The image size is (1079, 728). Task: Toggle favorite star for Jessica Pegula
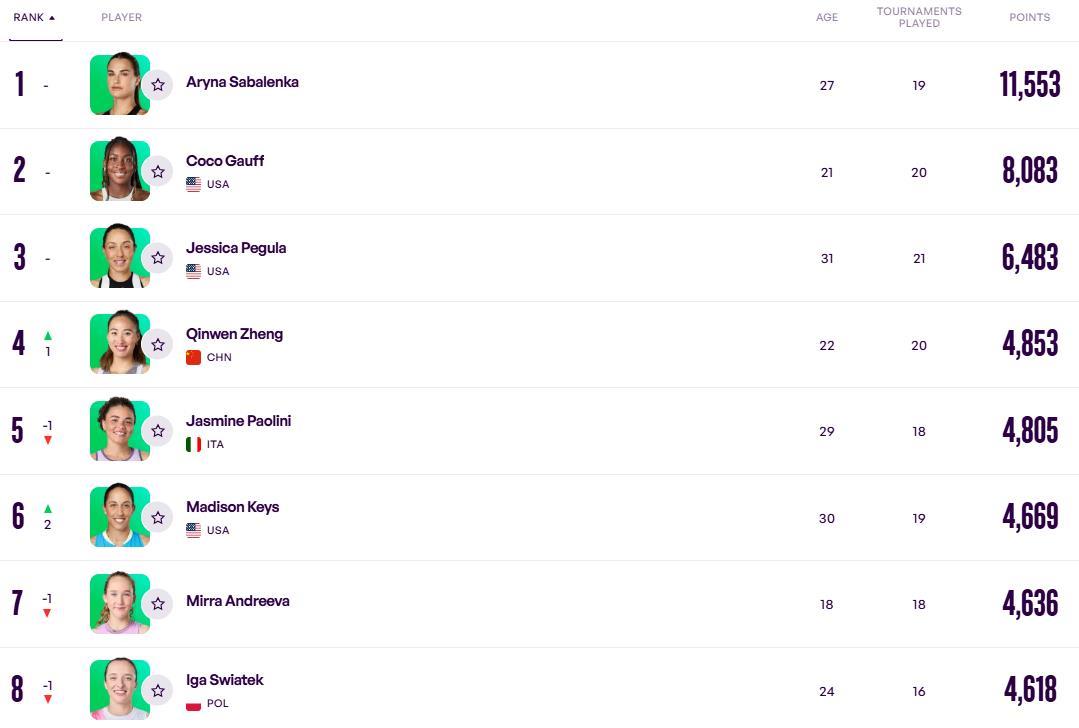coord(157,258)
